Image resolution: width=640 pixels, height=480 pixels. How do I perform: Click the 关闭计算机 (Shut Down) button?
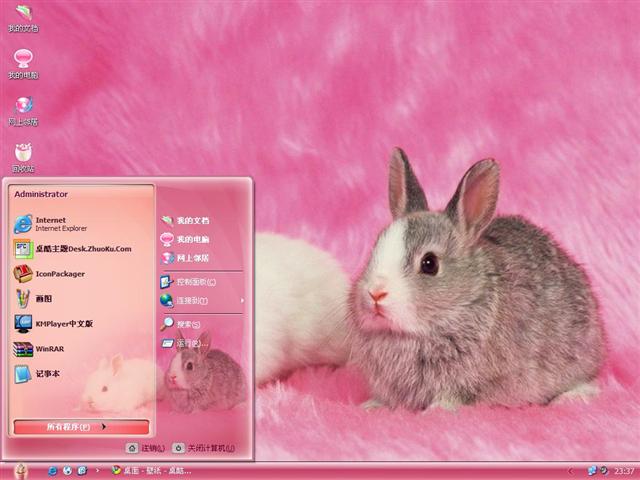203,448
